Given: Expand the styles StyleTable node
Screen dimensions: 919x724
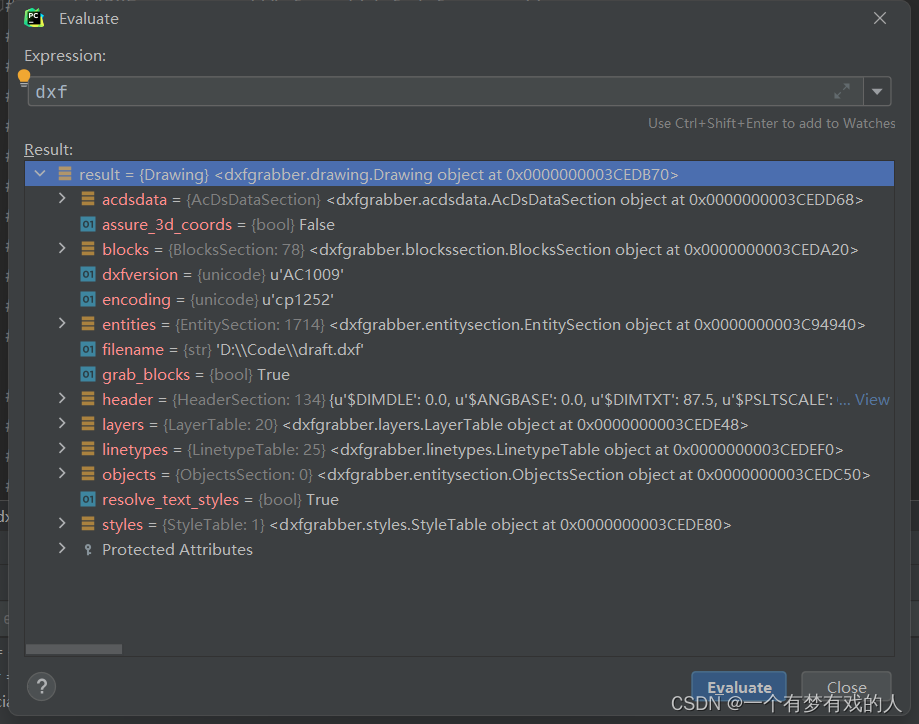Looking at the screenshot, I should (62, 524).
